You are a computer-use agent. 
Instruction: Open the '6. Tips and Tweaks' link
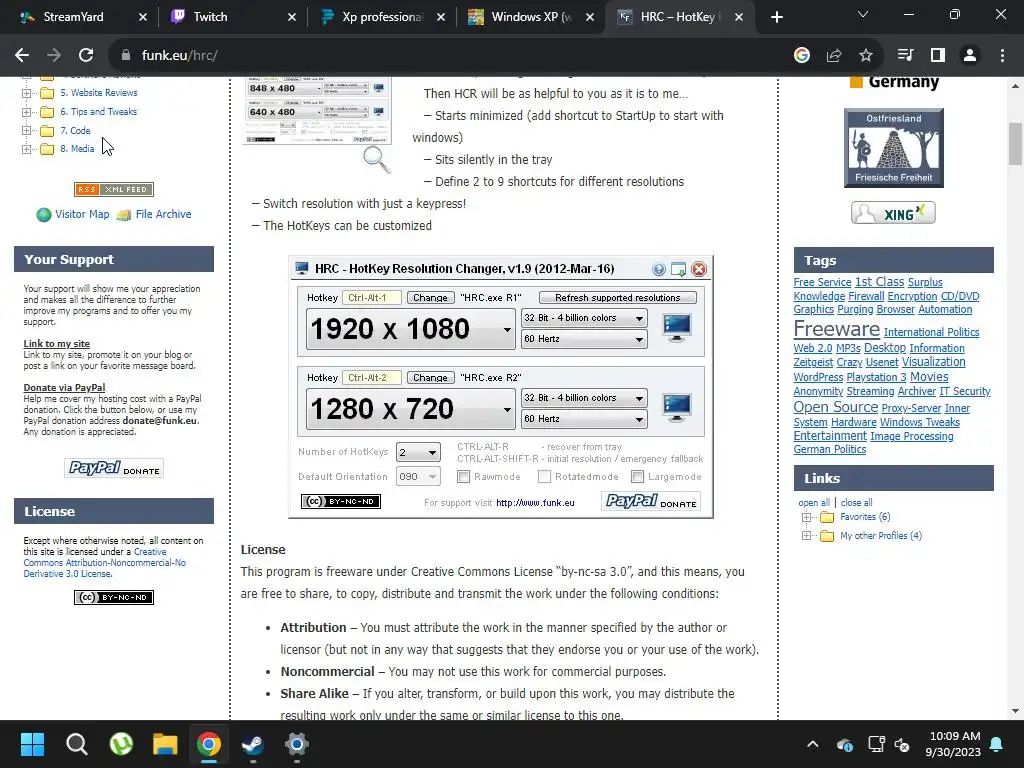point(99,112)
